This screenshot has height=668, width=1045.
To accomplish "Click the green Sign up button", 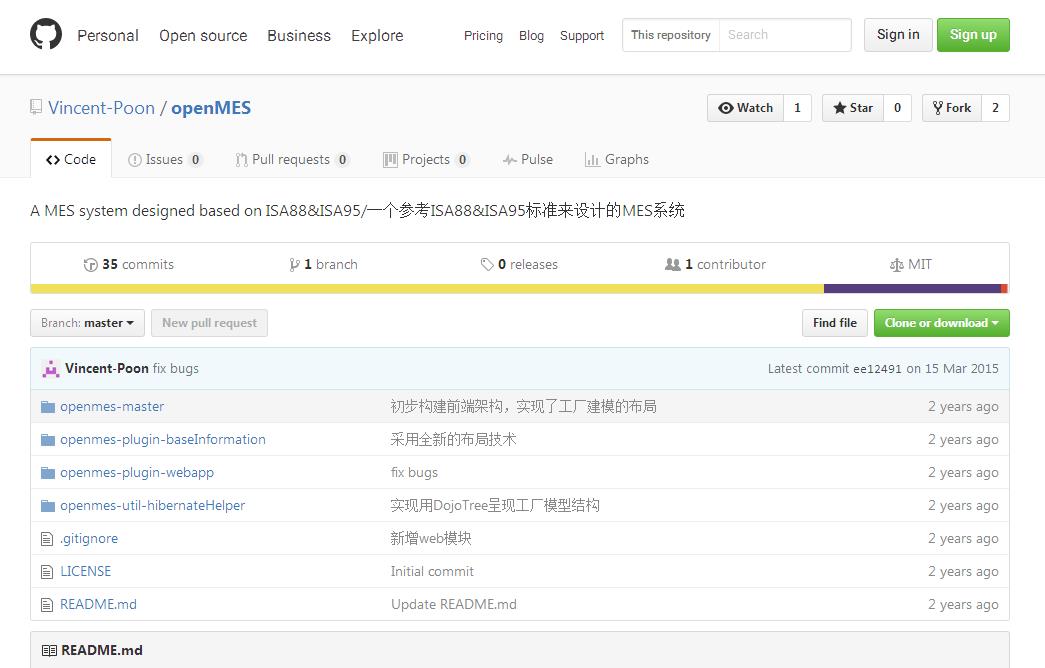I will [x=973, y=35].
